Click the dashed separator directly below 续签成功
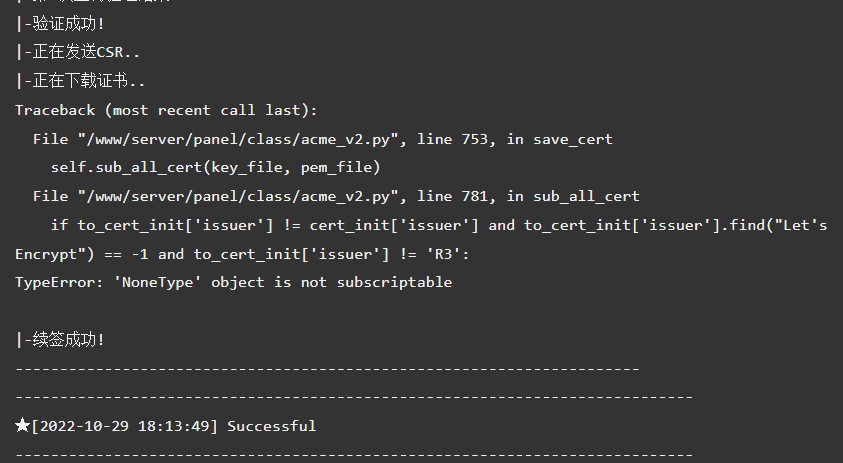This screenshot has height=463, width=843. pyautogui.click(x=327, y=369)
